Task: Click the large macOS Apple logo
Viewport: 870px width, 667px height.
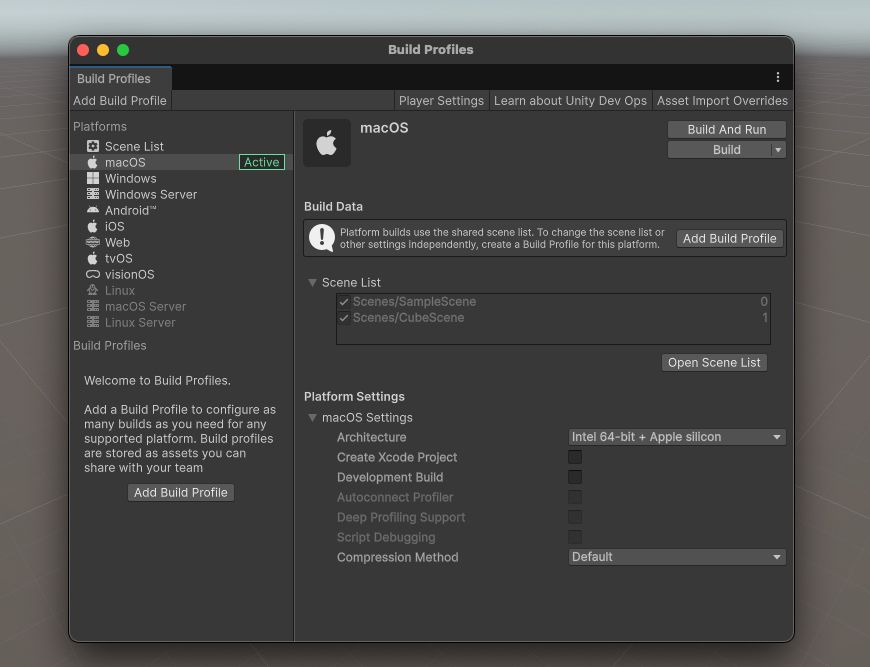Action: click(327, 143)
